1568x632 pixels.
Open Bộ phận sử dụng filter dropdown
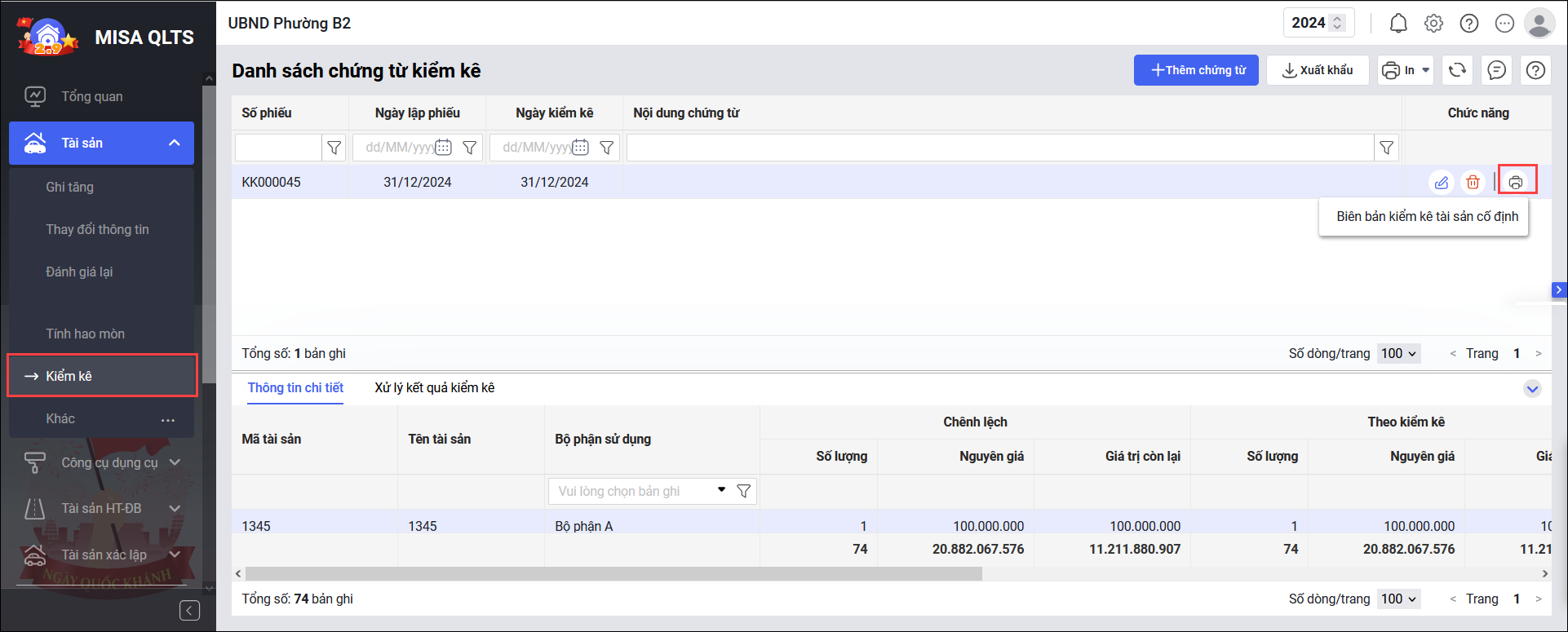pyautogui.click(x=720, y=491)
